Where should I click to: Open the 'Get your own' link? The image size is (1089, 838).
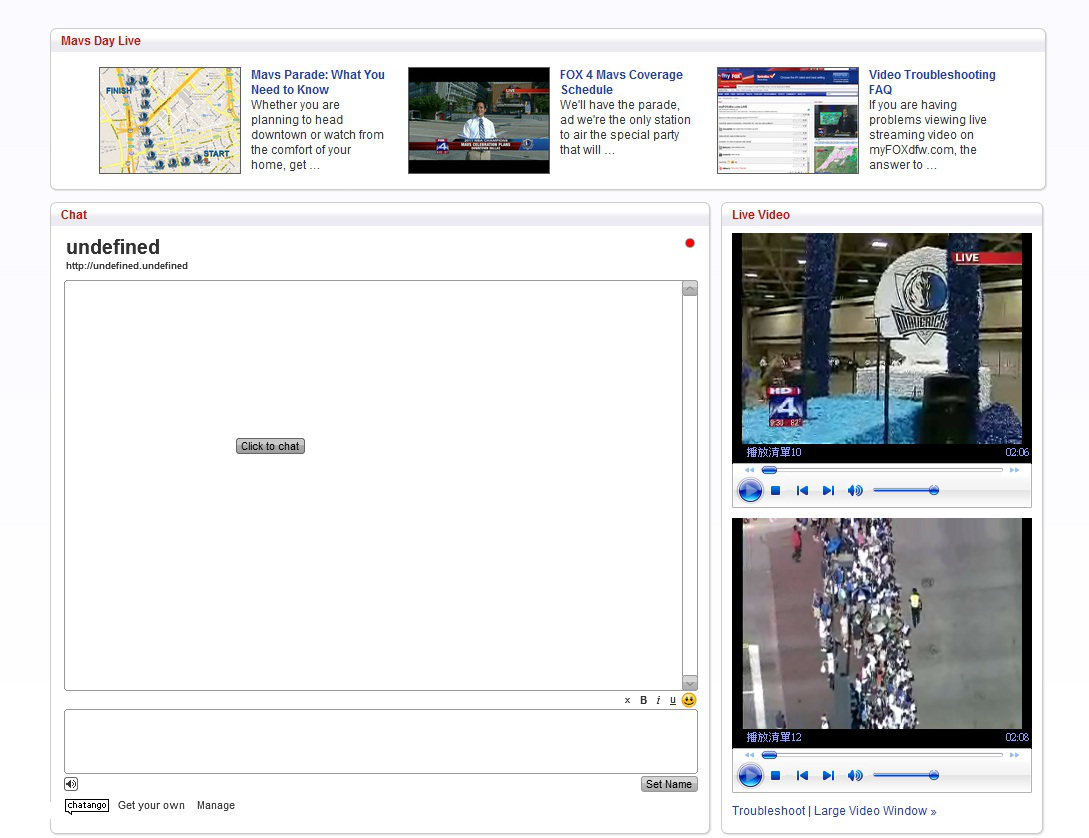[x=151, y=805]
